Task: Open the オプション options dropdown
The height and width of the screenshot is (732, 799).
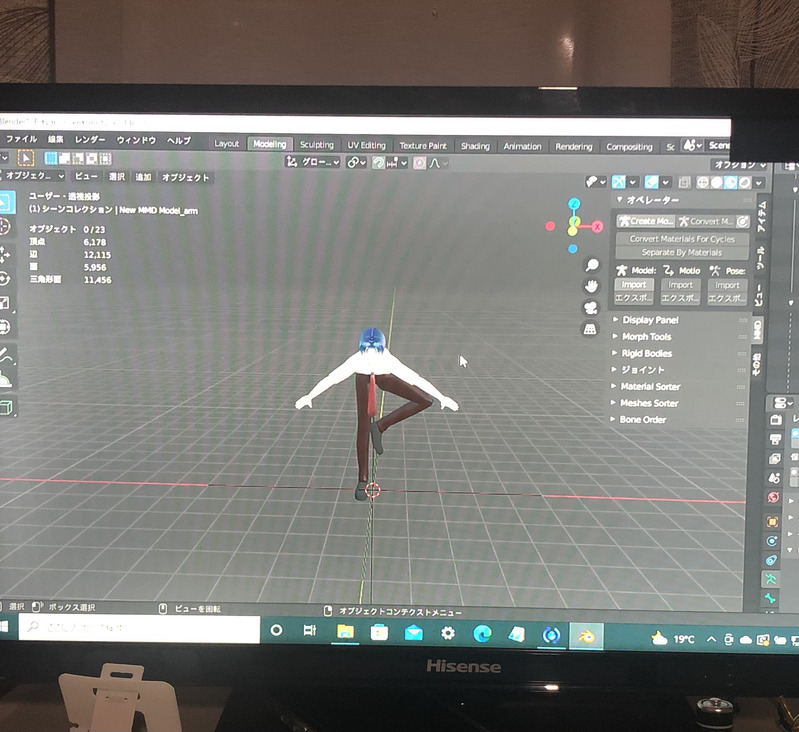Action: (x=739, y=165)
